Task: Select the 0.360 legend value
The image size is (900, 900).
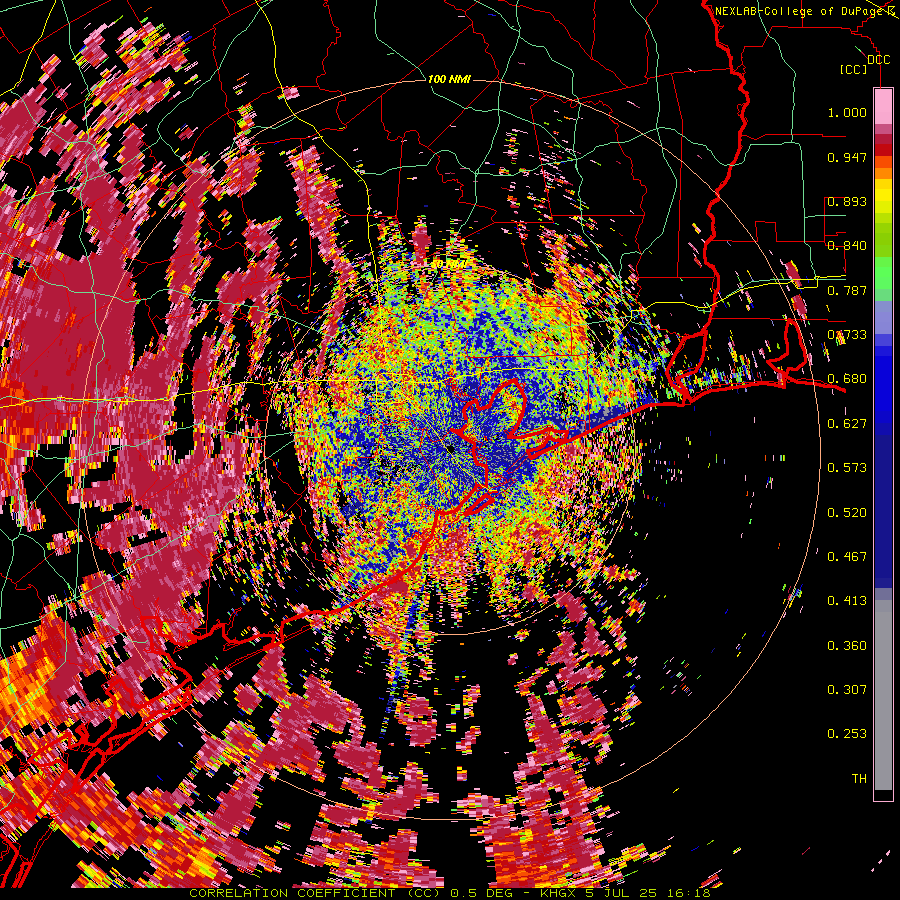Action: [847, 646]
